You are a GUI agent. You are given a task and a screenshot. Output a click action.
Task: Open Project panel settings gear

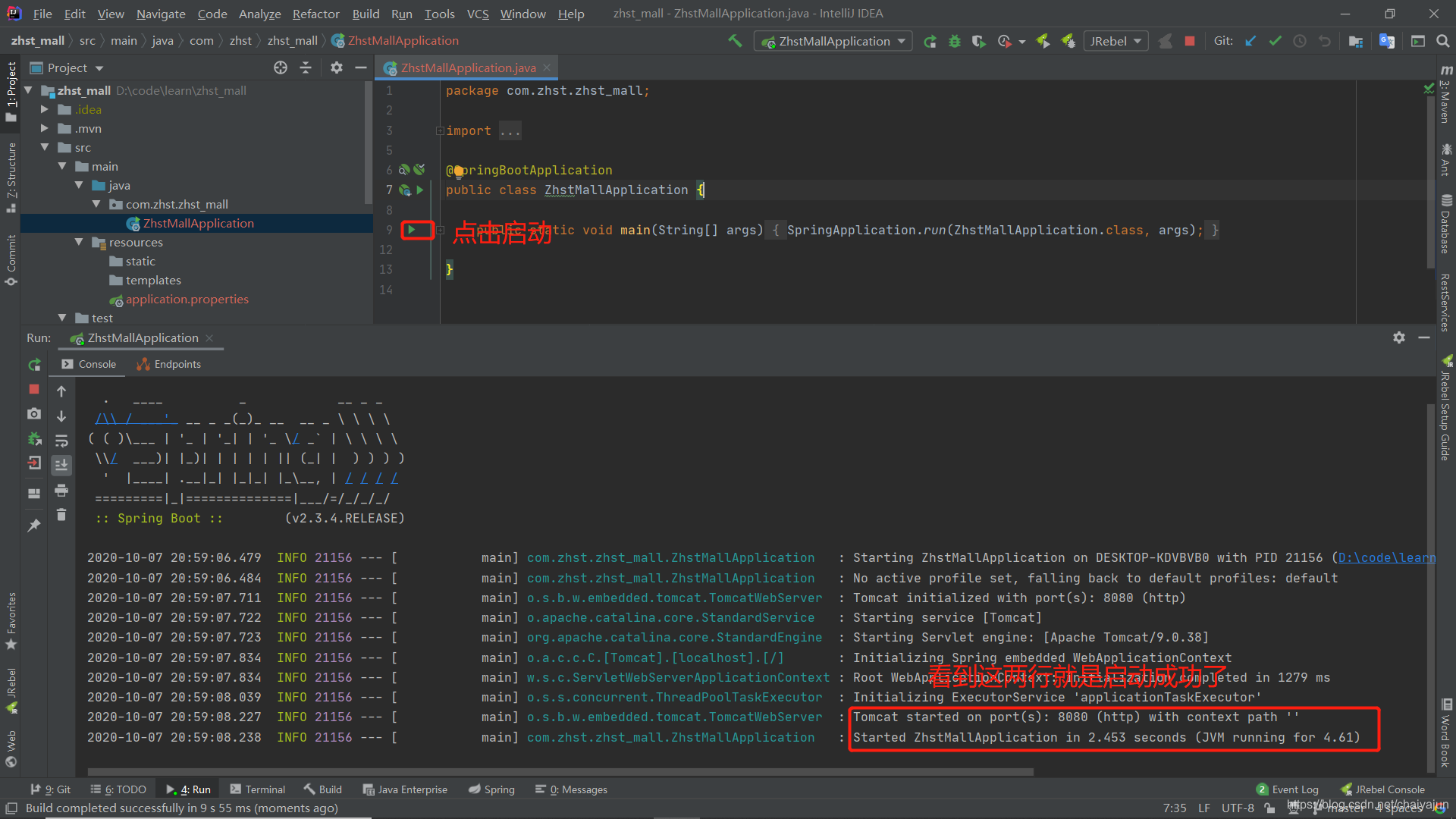pyautogui.click(x=337, y=67)
